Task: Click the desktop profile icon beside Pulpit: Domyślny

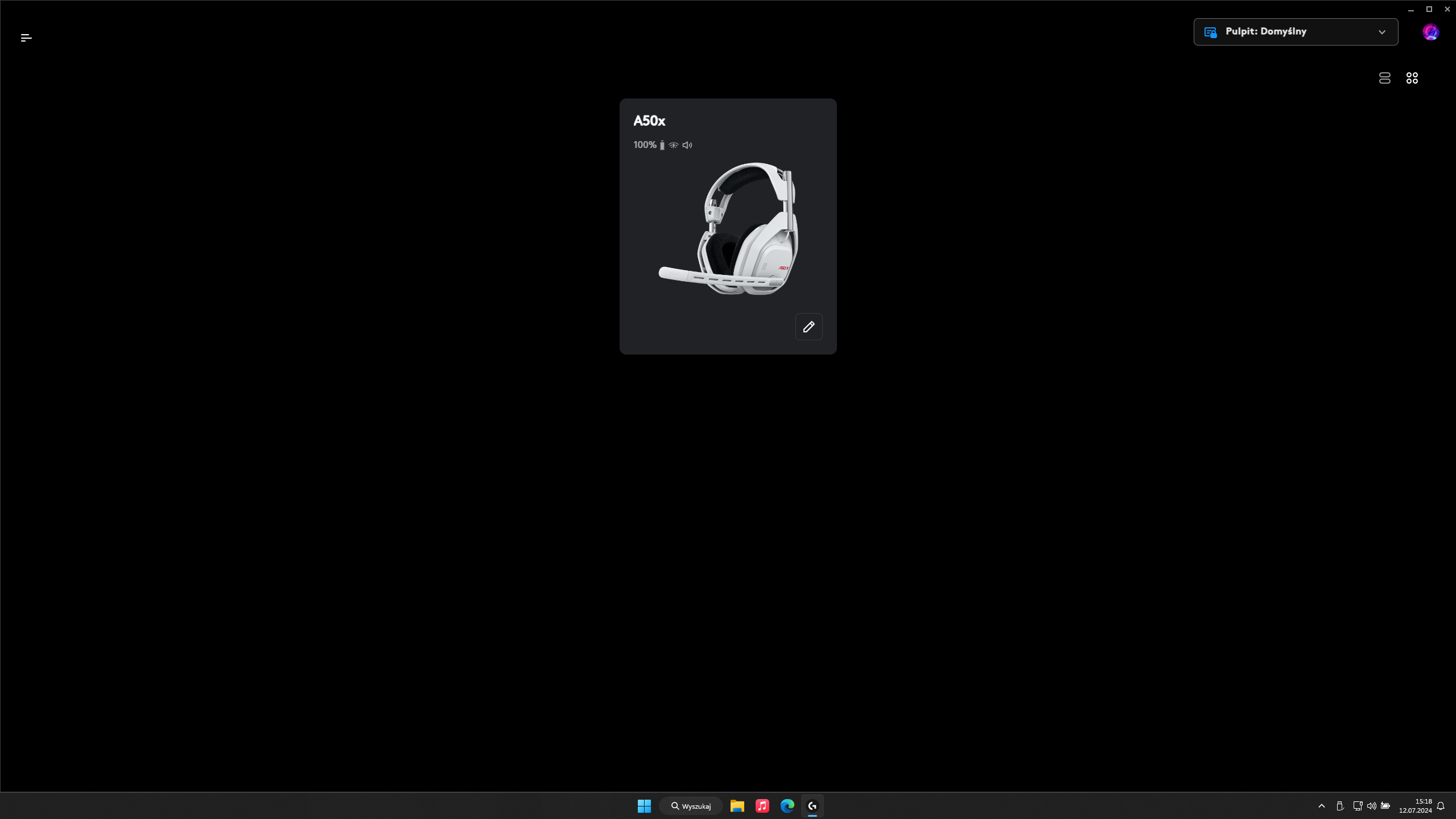Action: pyautogui.click(x=1210, y=32)
